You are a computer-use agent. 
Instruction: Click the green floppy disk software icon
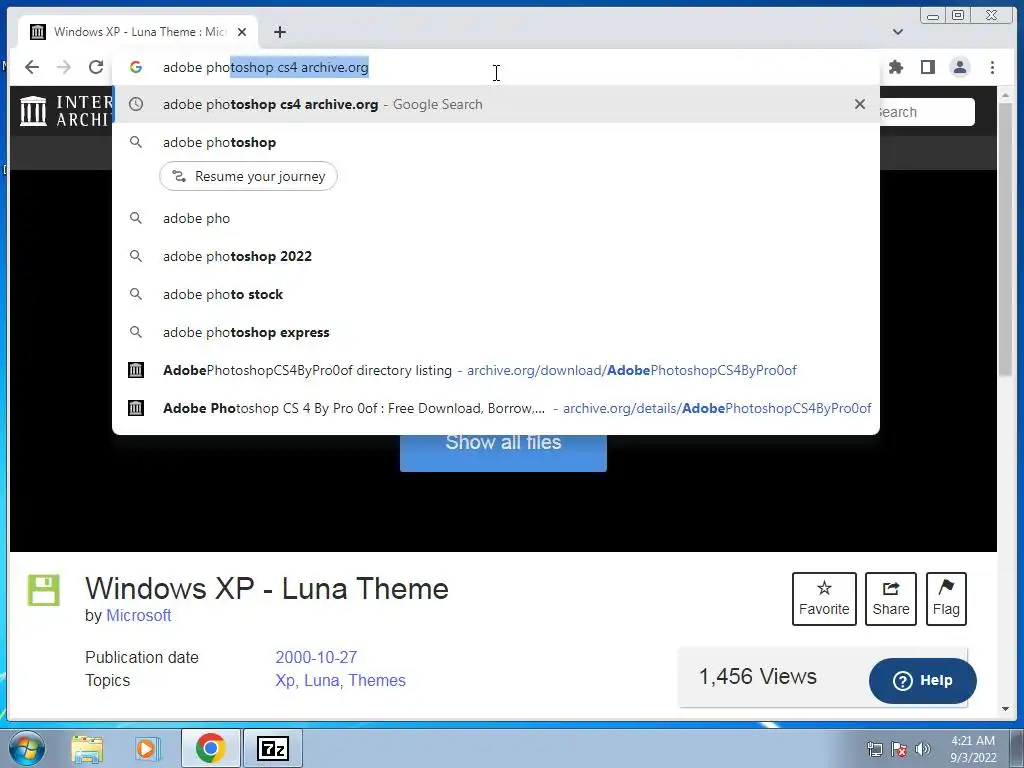[x=44, y=590]
